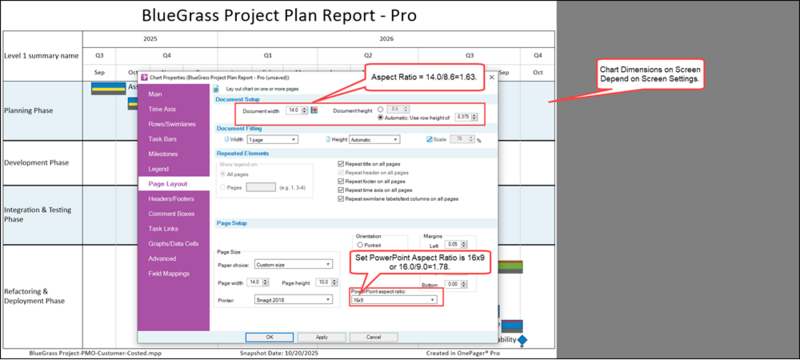
Task: Uncheck Repeat footer on all pages
Action: (341, 181)
